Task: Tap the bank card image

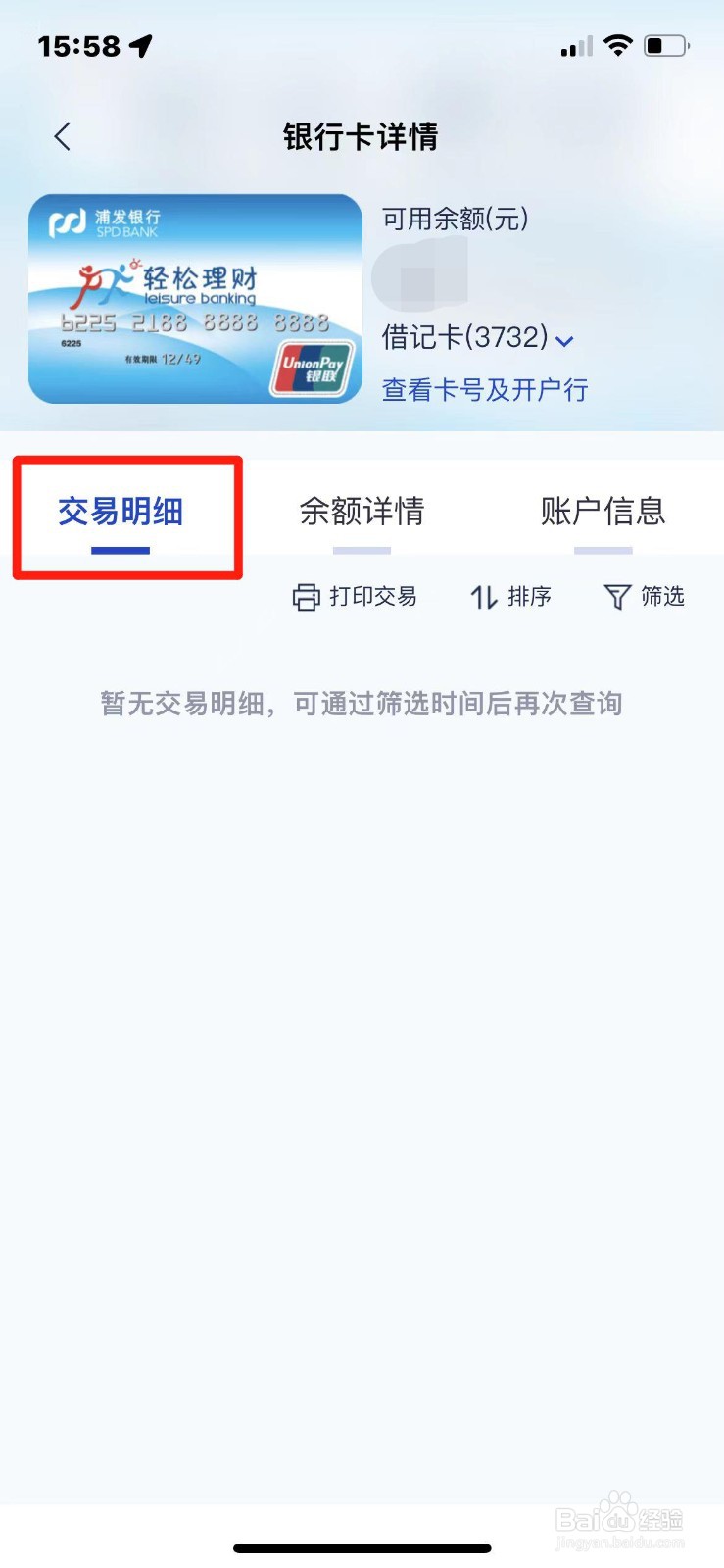Action: (195, 299)
